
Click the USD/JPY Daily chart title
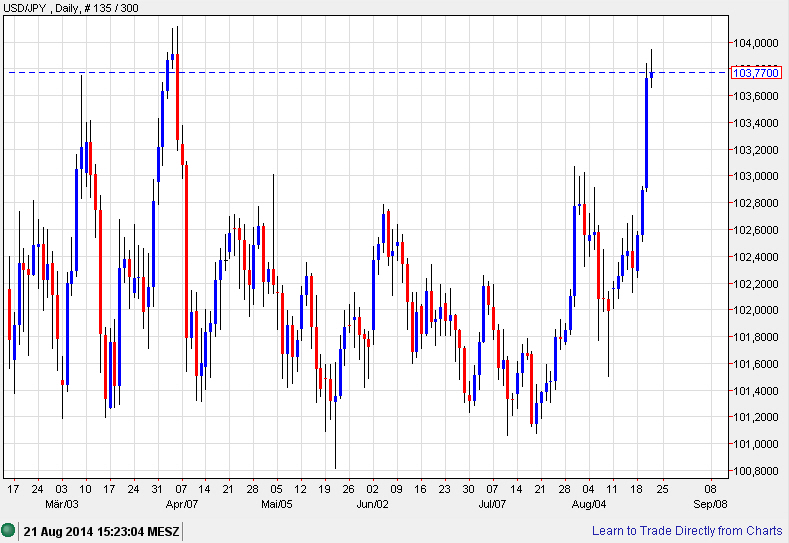click(70, 8)
